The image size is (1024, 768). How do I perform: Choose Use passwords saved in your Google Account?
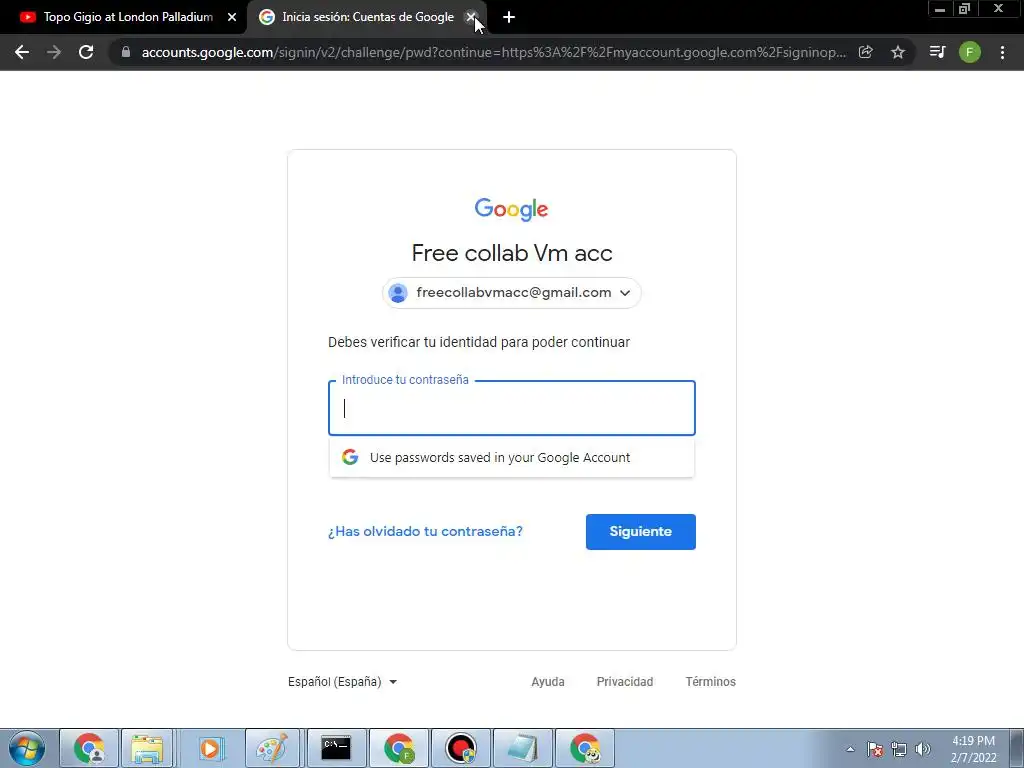511,457
